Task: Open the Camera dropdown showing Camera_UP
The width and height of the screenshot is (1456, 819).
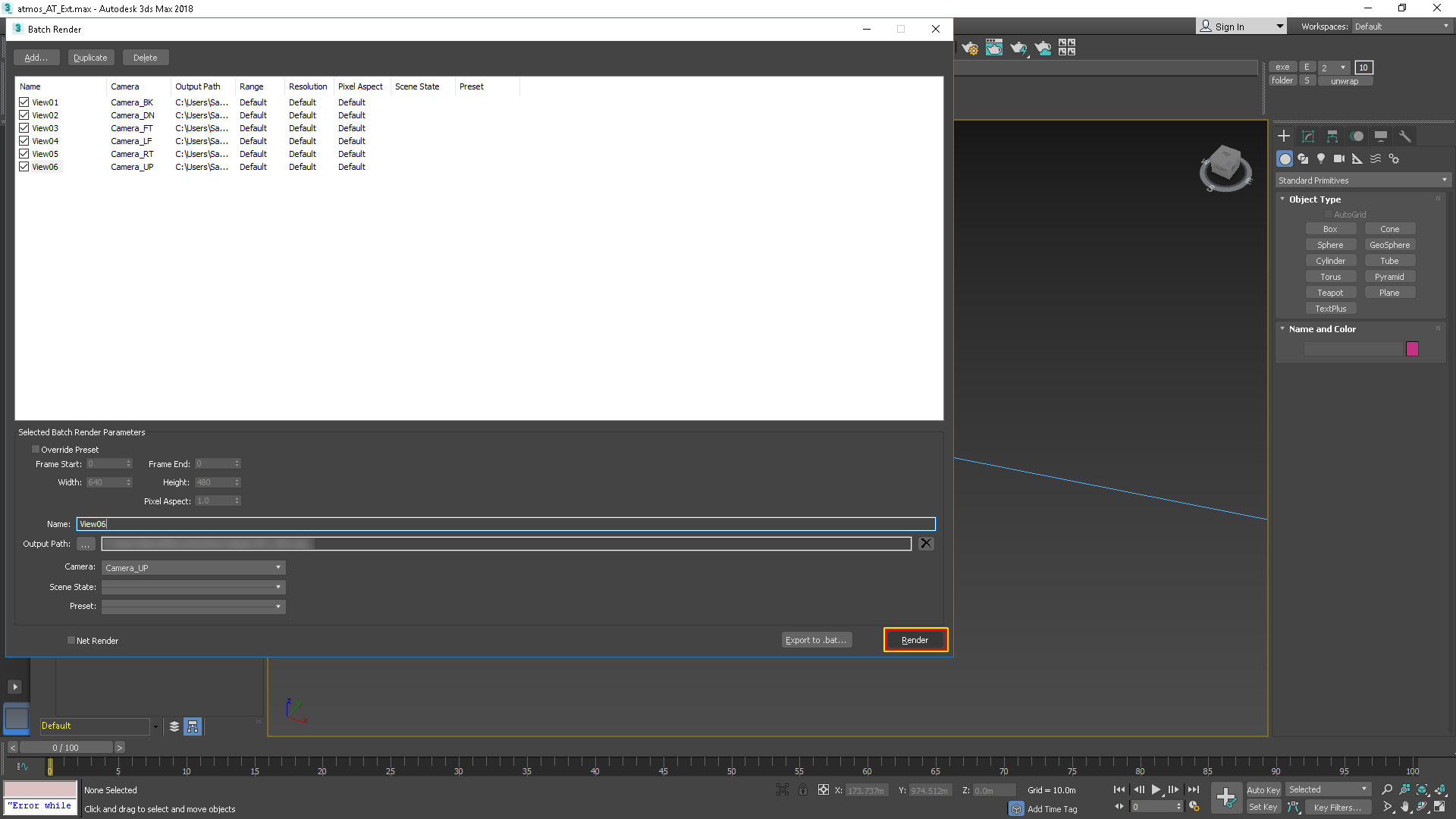Action: point(193,567)
